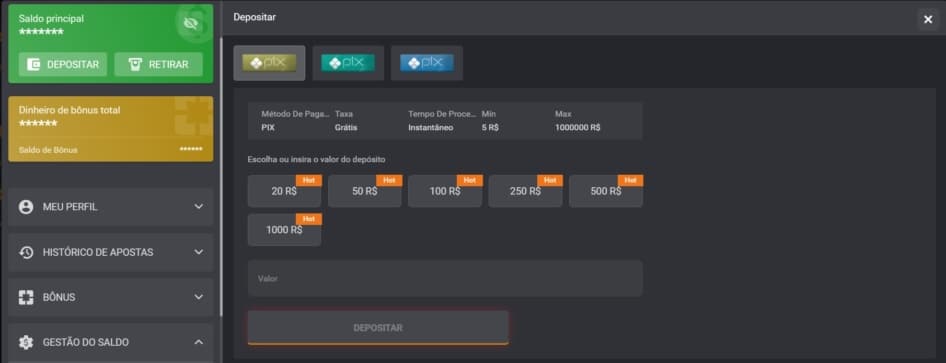Collapse the GESTÃO DO SALDO chevron
Screen dimensions: 946x363
click(198, 342)
